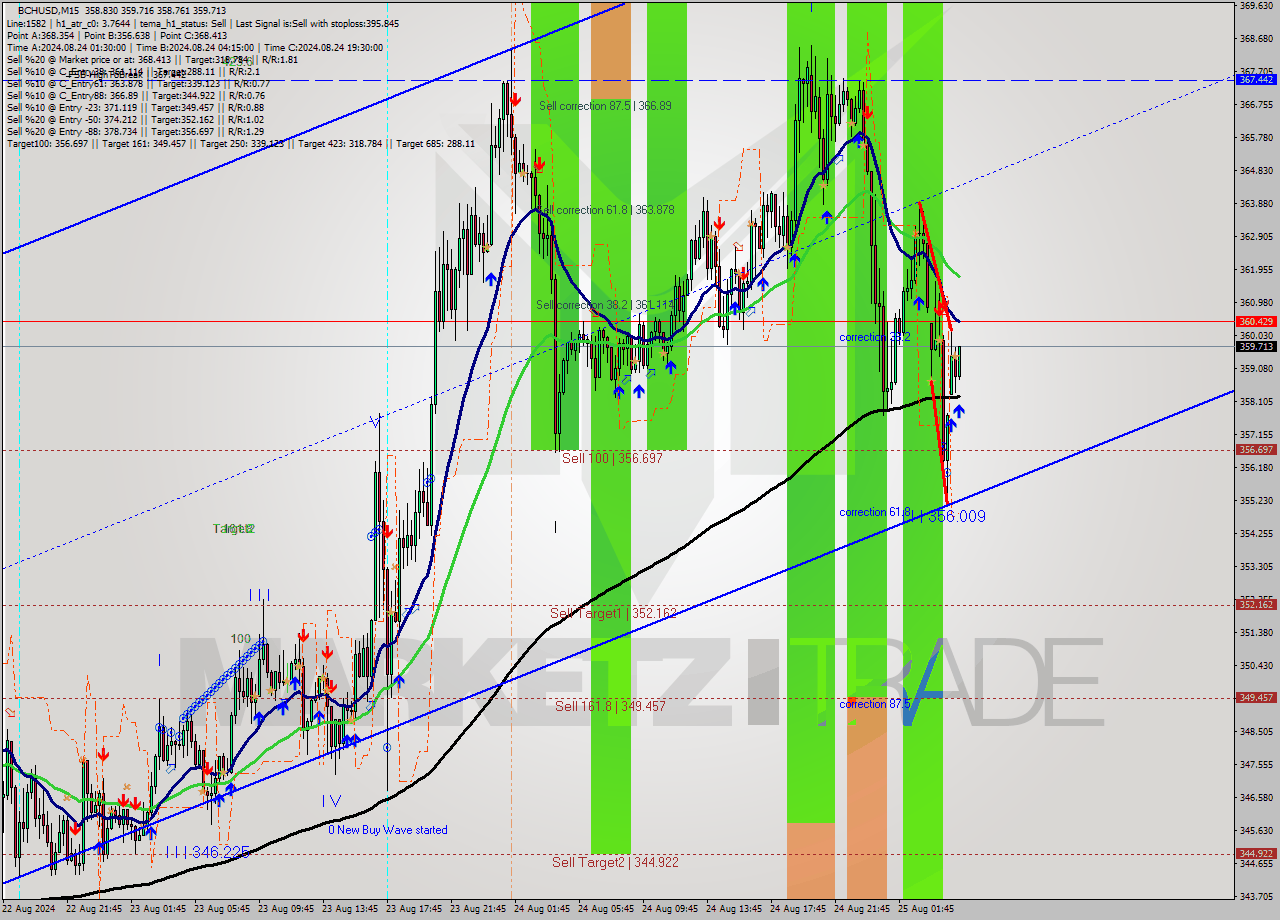
Task: Click the red 360.429 price tag
Action: (1256, 322)
